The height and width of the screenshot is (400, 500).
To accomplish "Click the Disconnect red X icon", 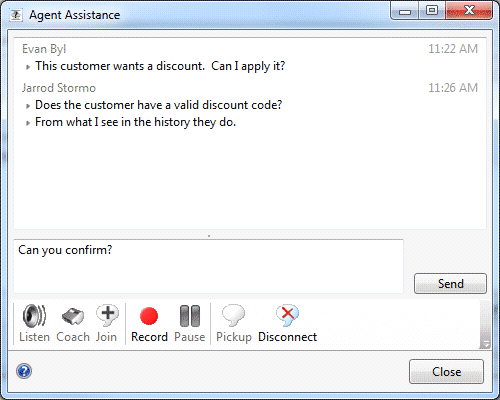I will tap(287, 315).
